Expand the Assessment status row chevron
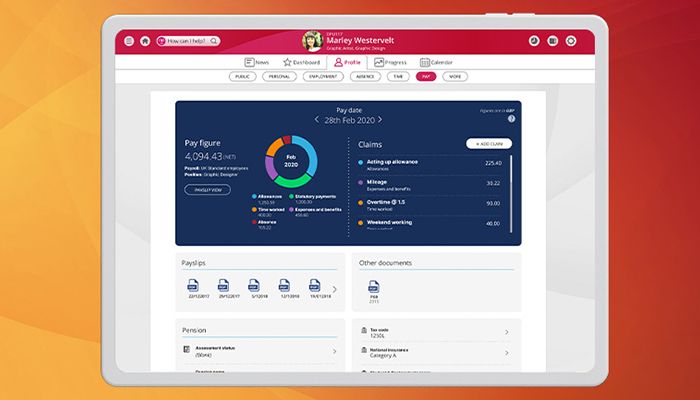 pos(335,352)
